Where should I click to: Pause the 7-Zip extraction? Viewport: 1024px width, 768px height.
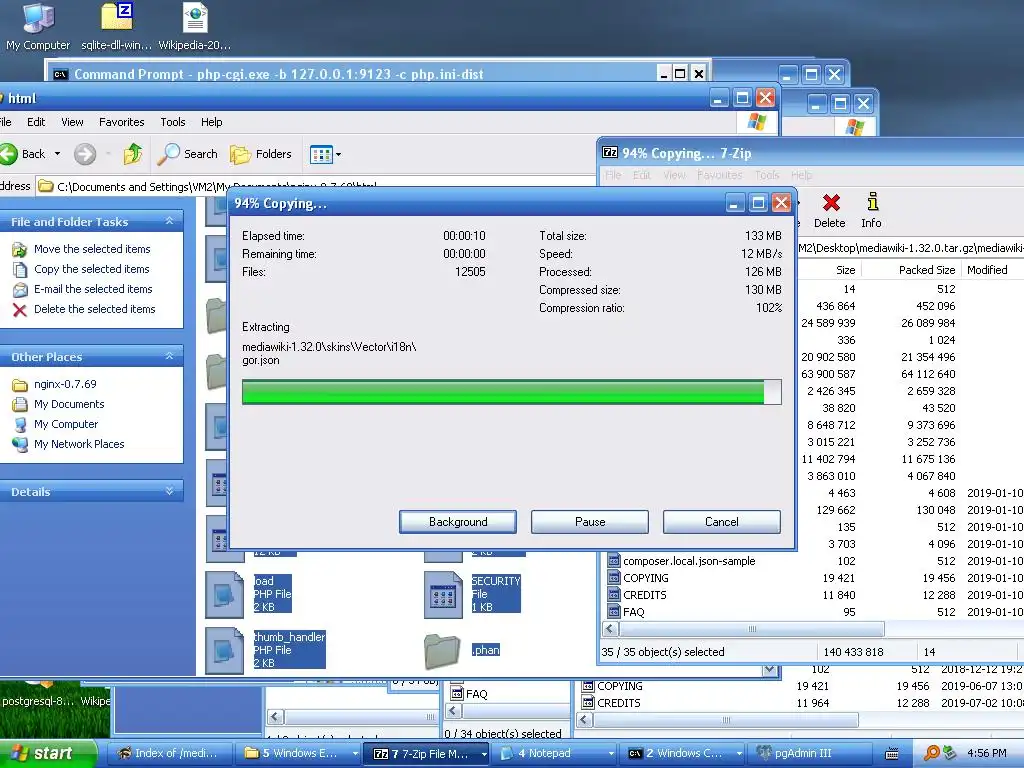tap(590, 522)
